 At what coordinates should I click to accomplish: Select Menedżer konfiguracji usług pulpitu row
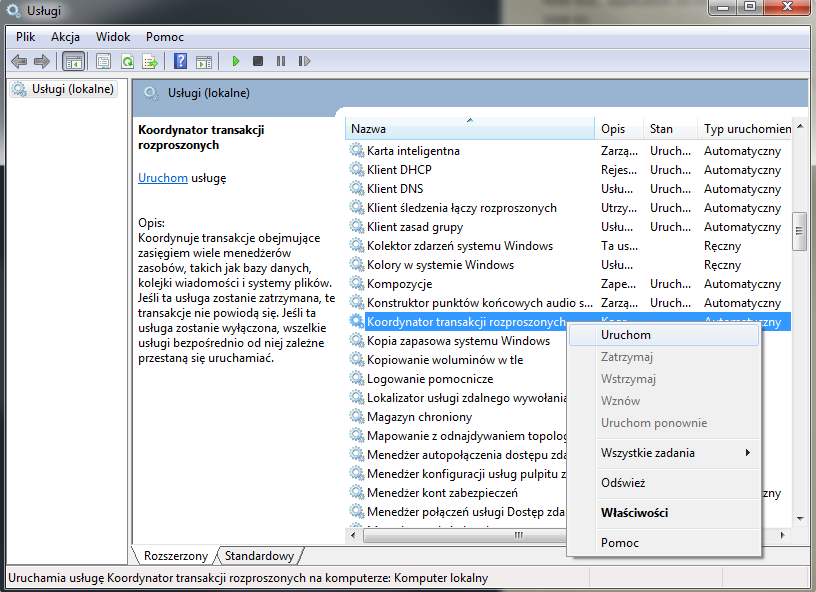[458, 474]
